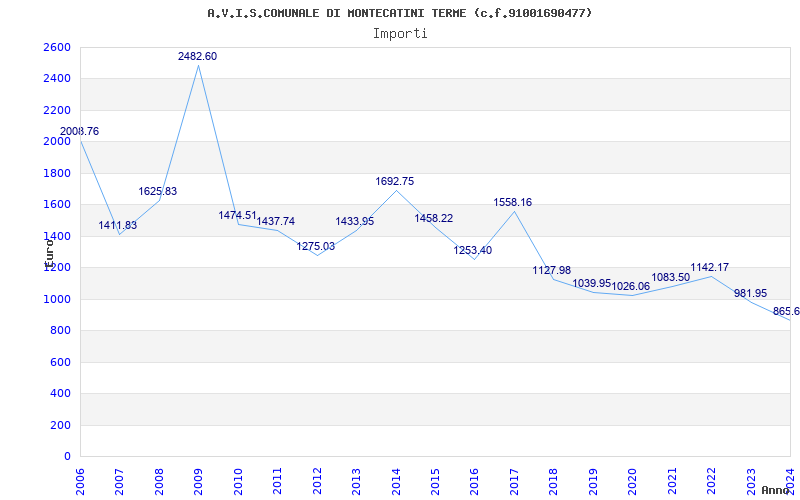This screenshot has width=800, height=500.
Task: Click the 1275.03 data label
Action: (316, 247)
